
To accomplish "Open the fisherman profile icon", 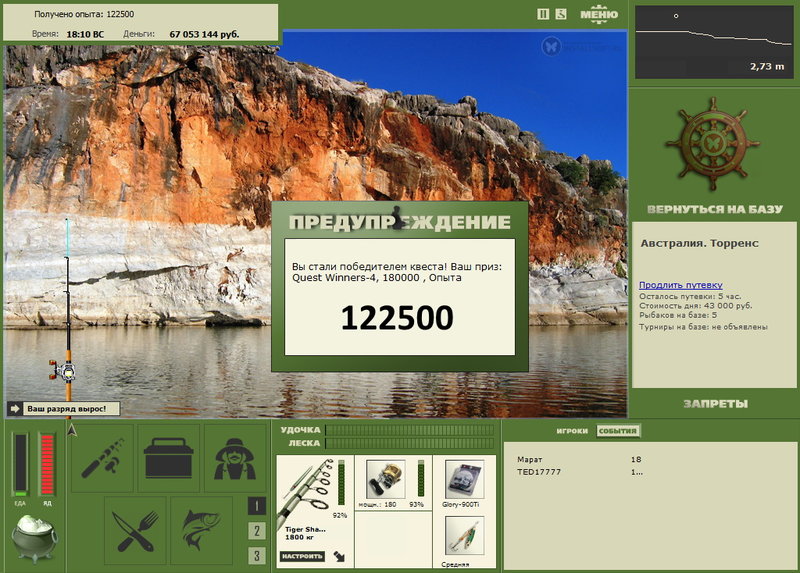I will pyautogui.click(x=235, y=458).
